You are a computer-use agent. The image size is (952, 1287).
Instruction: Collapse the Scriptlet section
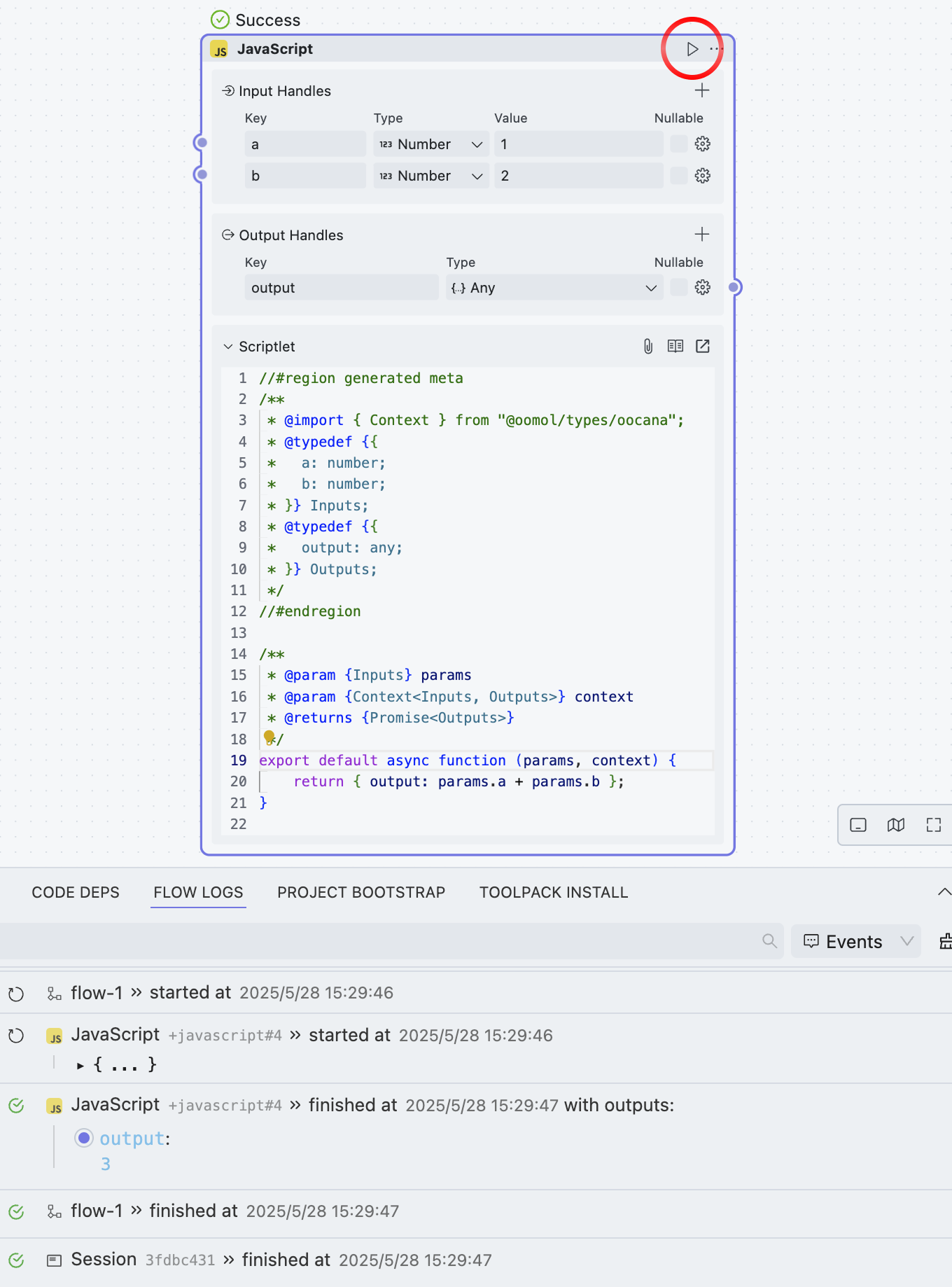point(228,347)
